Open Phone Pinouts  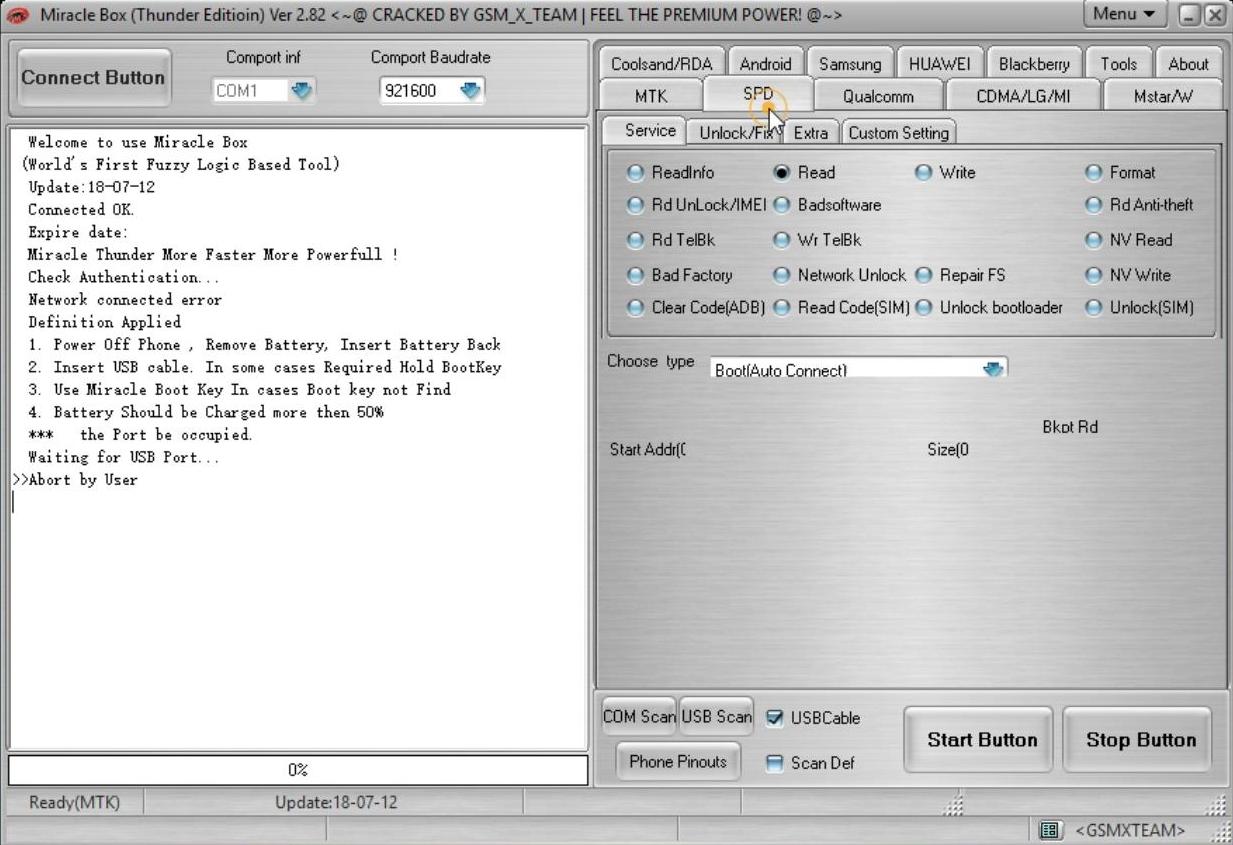click(x=678, y=762)
